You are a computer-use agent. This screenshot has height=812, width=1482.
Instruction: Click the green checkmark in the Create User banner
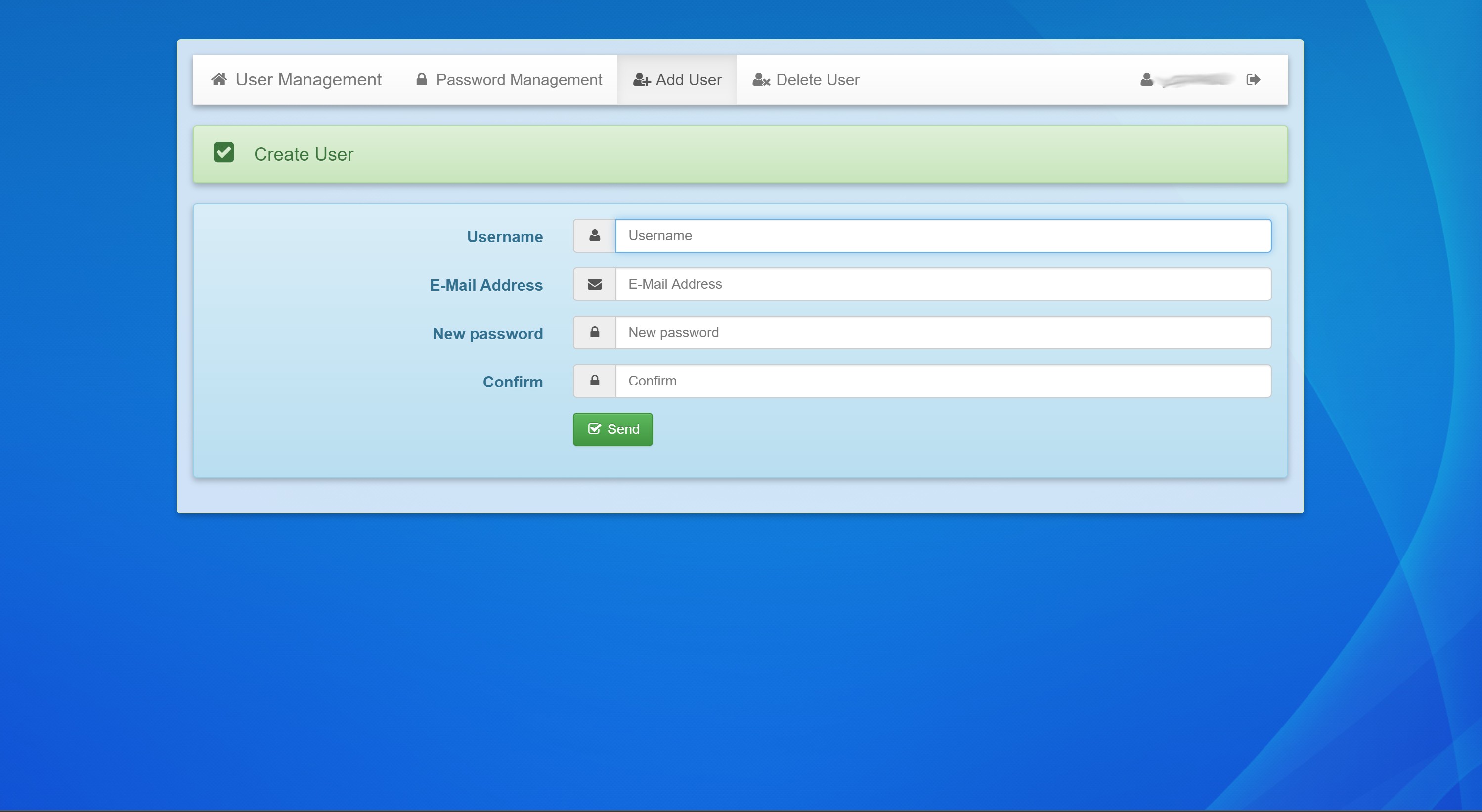[224, 151]
